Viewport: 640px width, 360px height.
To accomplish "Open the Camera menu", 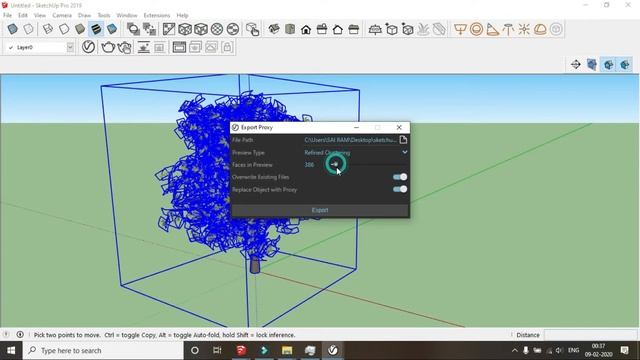I will [x=62, y=15].
